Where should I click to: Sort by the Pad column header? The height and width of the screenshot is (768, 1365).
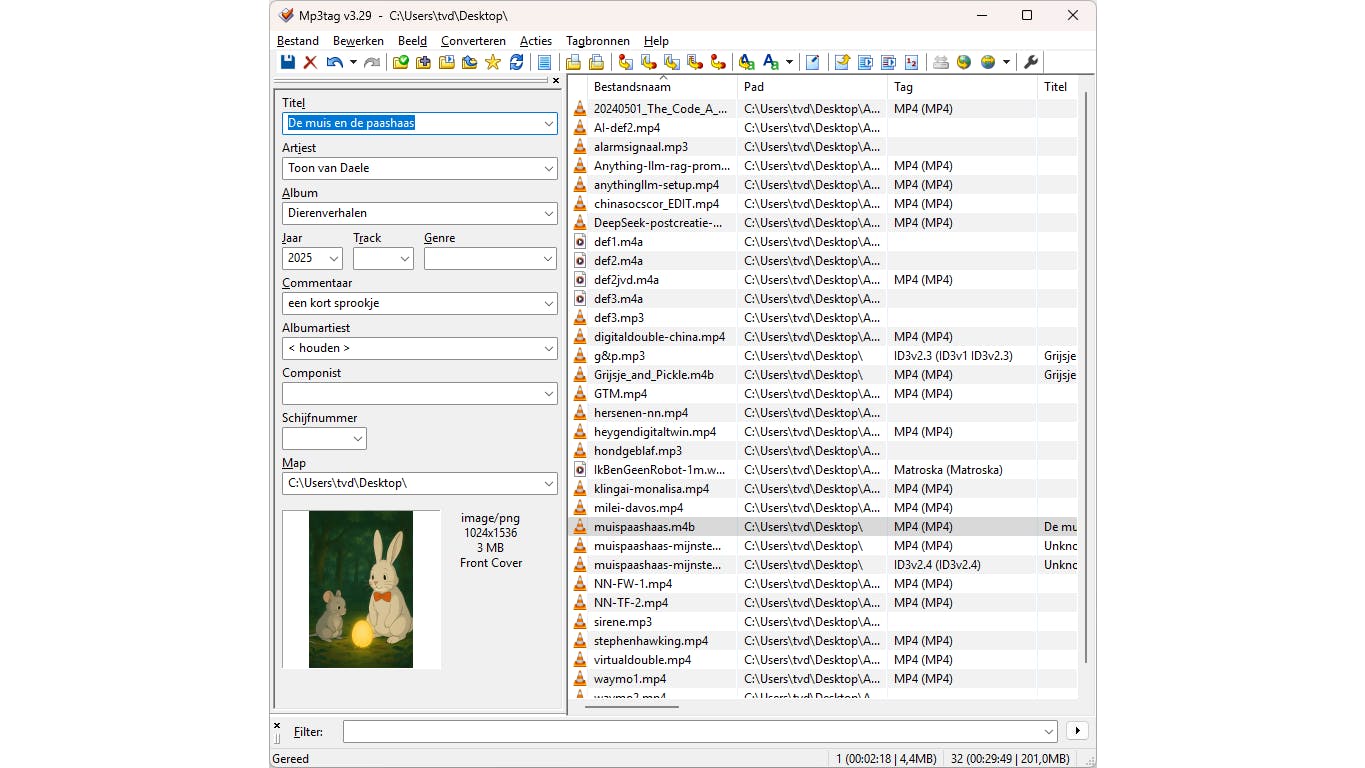[813, 87]
